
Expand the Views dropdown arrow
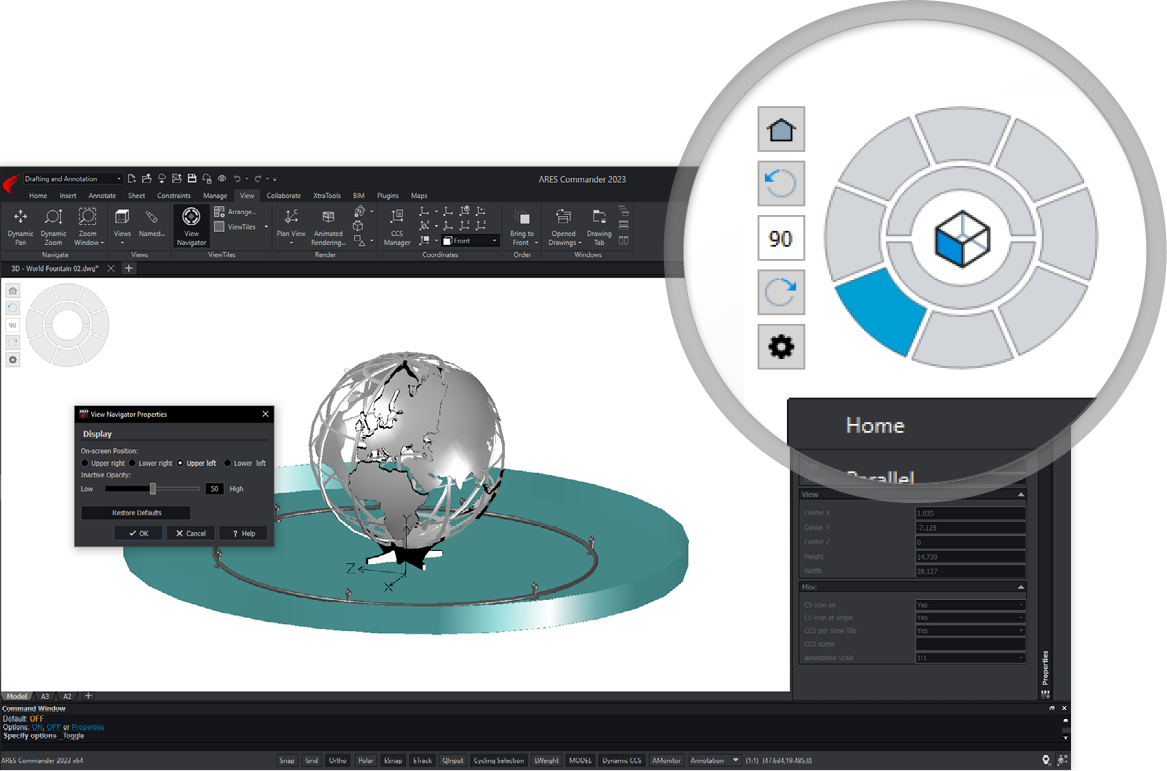pyautogui.click(x=122, y=243)
